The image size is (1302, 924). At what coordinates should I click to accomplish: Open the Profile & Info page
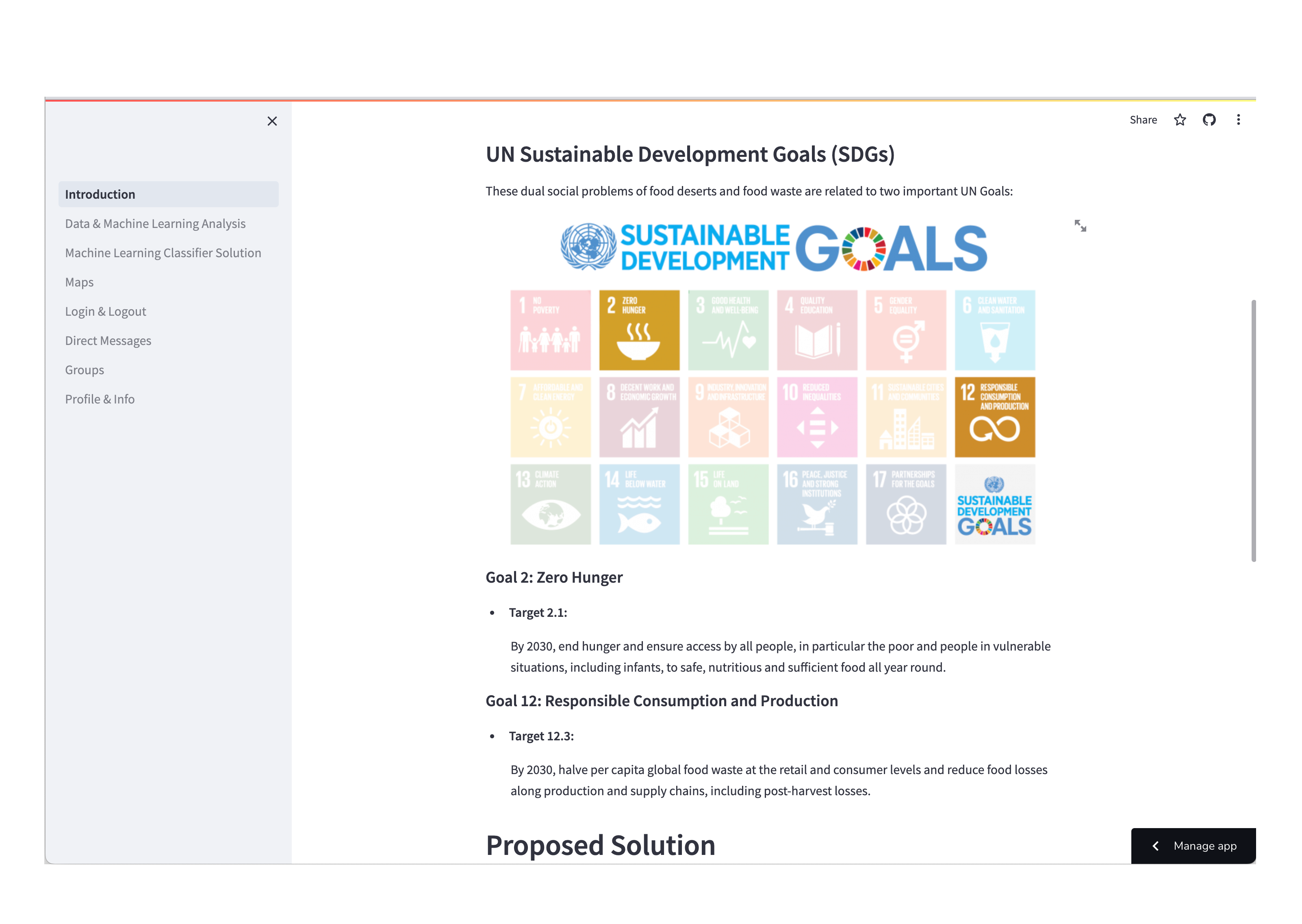click(100, 399)
